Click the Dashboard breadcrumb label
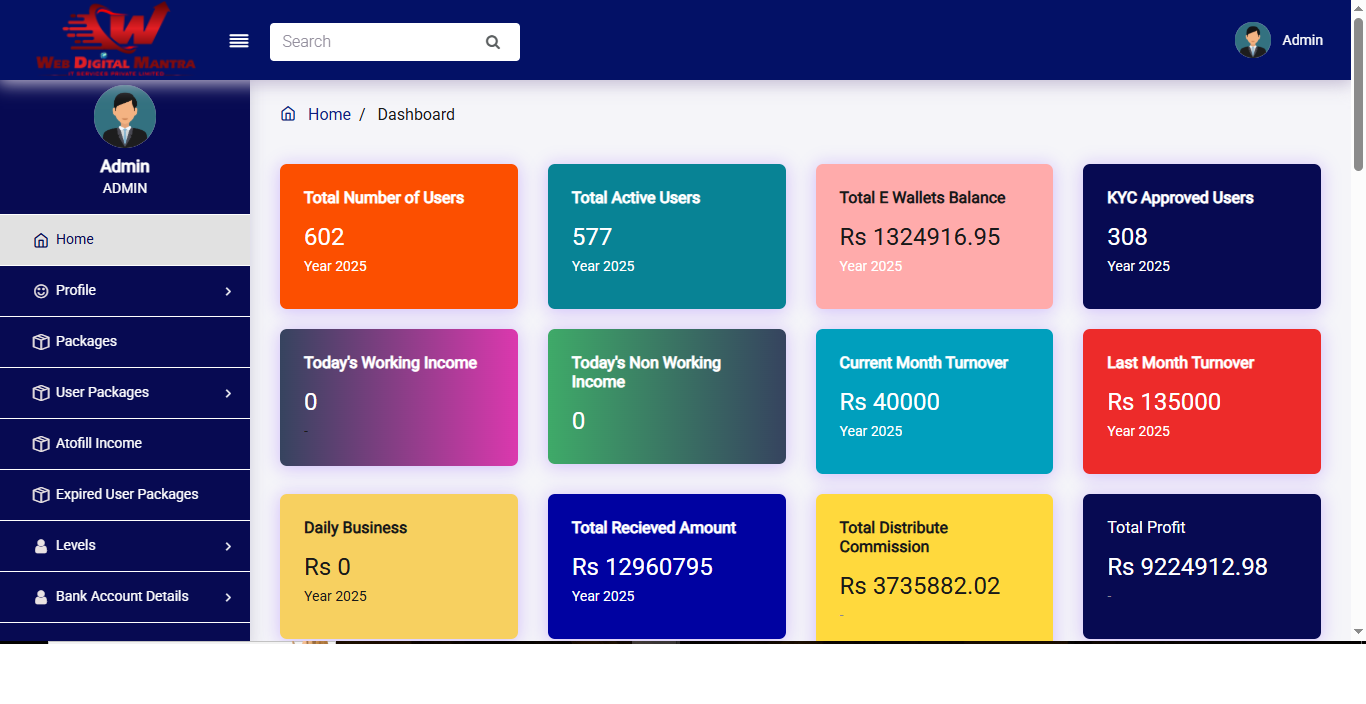1366x704 pixels. pyautogui.click(x=416, y=114)
